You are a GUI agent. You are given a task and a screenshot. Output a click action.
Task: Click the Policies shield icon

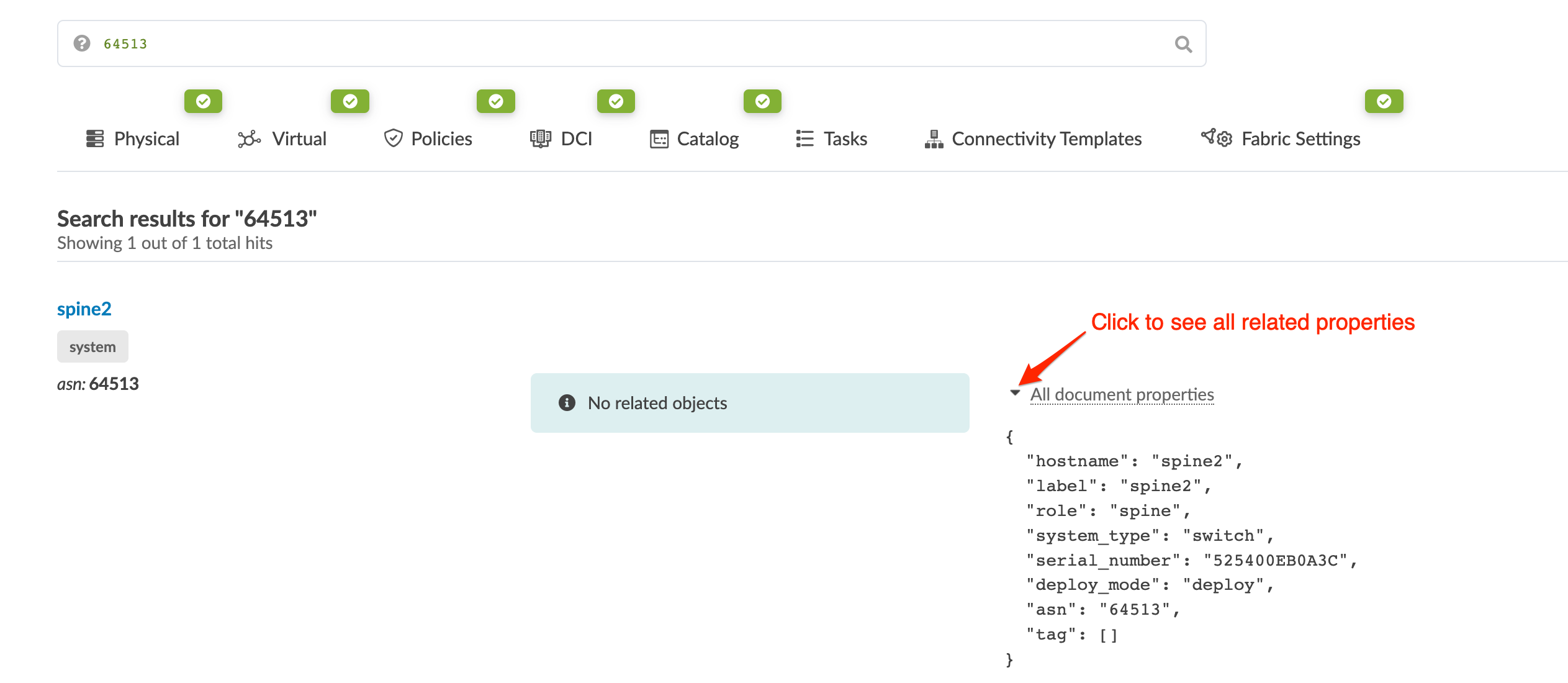tap(394, 138)
